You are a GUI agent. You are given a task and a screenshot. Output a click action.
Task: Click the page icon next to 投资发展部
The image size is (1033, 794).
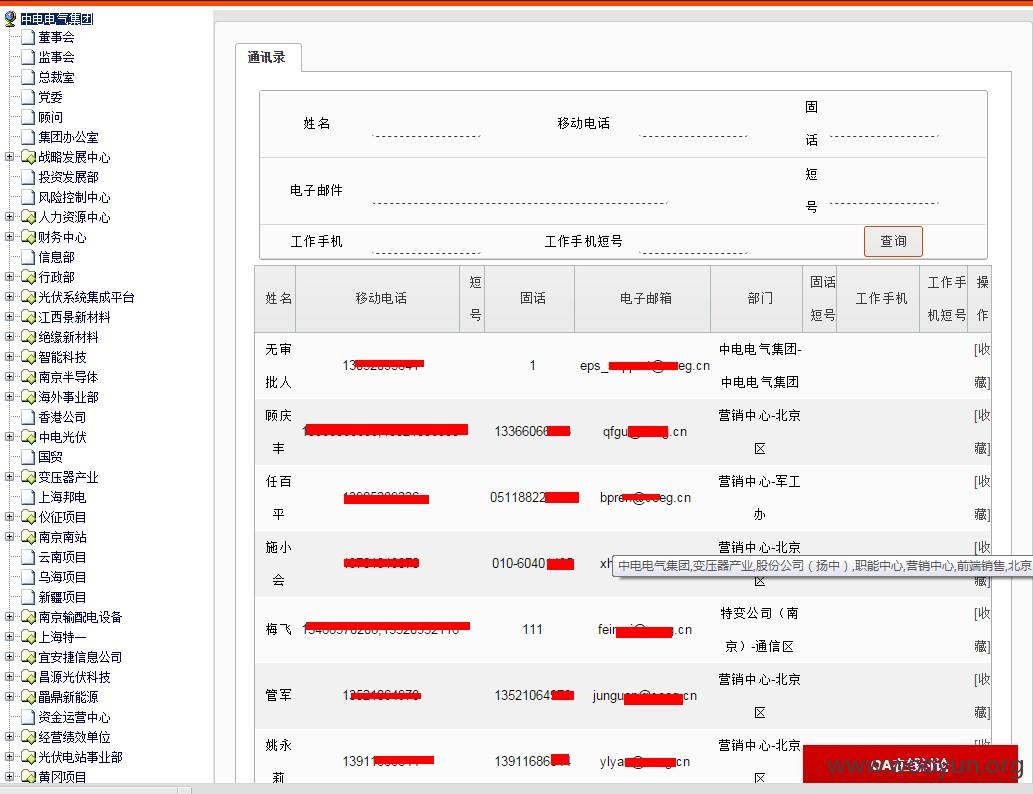(28, 177)
